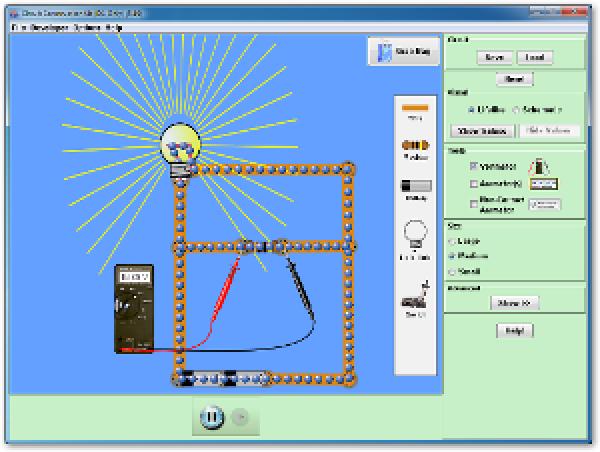Pause the simulation

click(212, 417)
